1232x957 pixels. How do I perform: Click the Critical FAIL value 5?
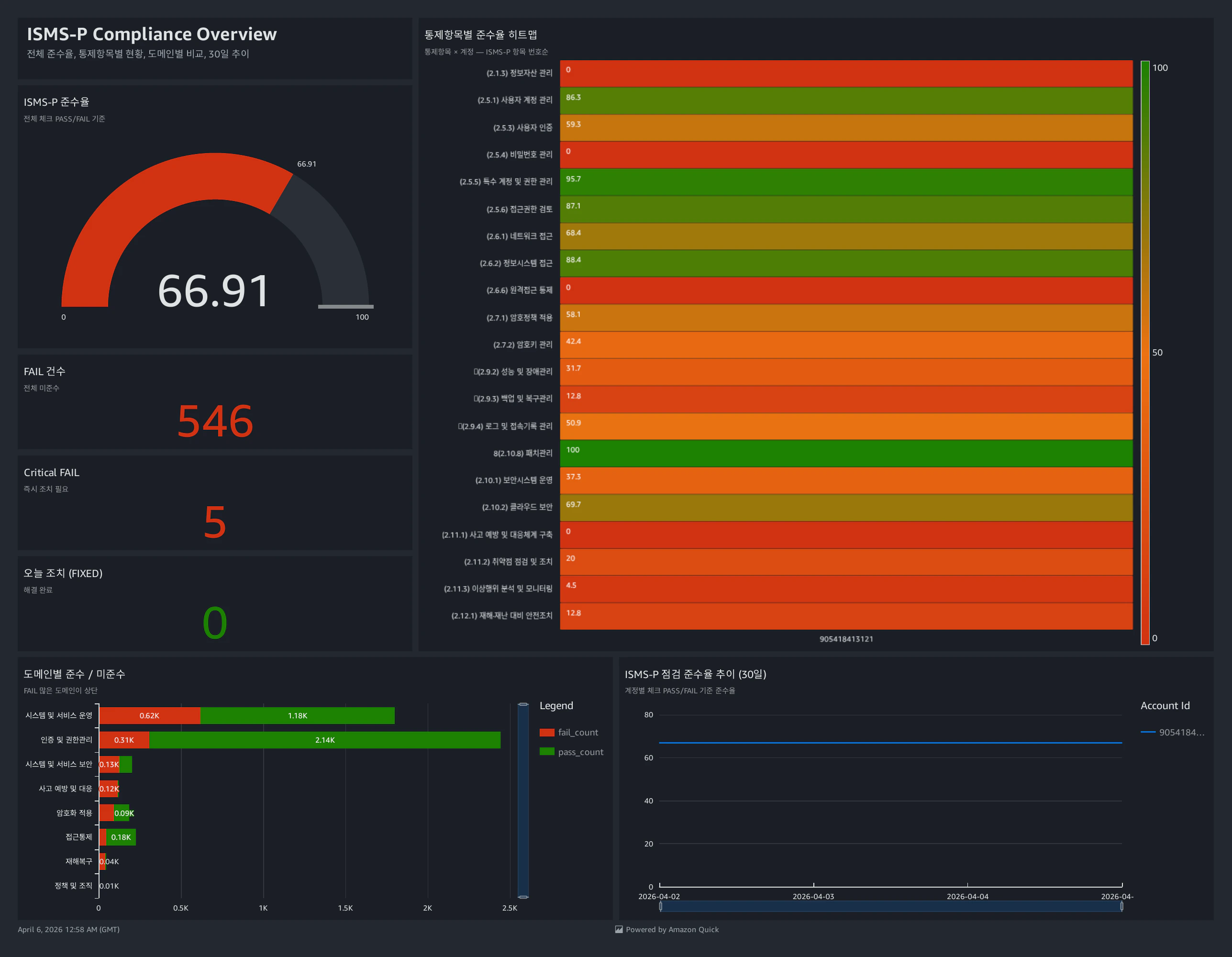(215, 522)
